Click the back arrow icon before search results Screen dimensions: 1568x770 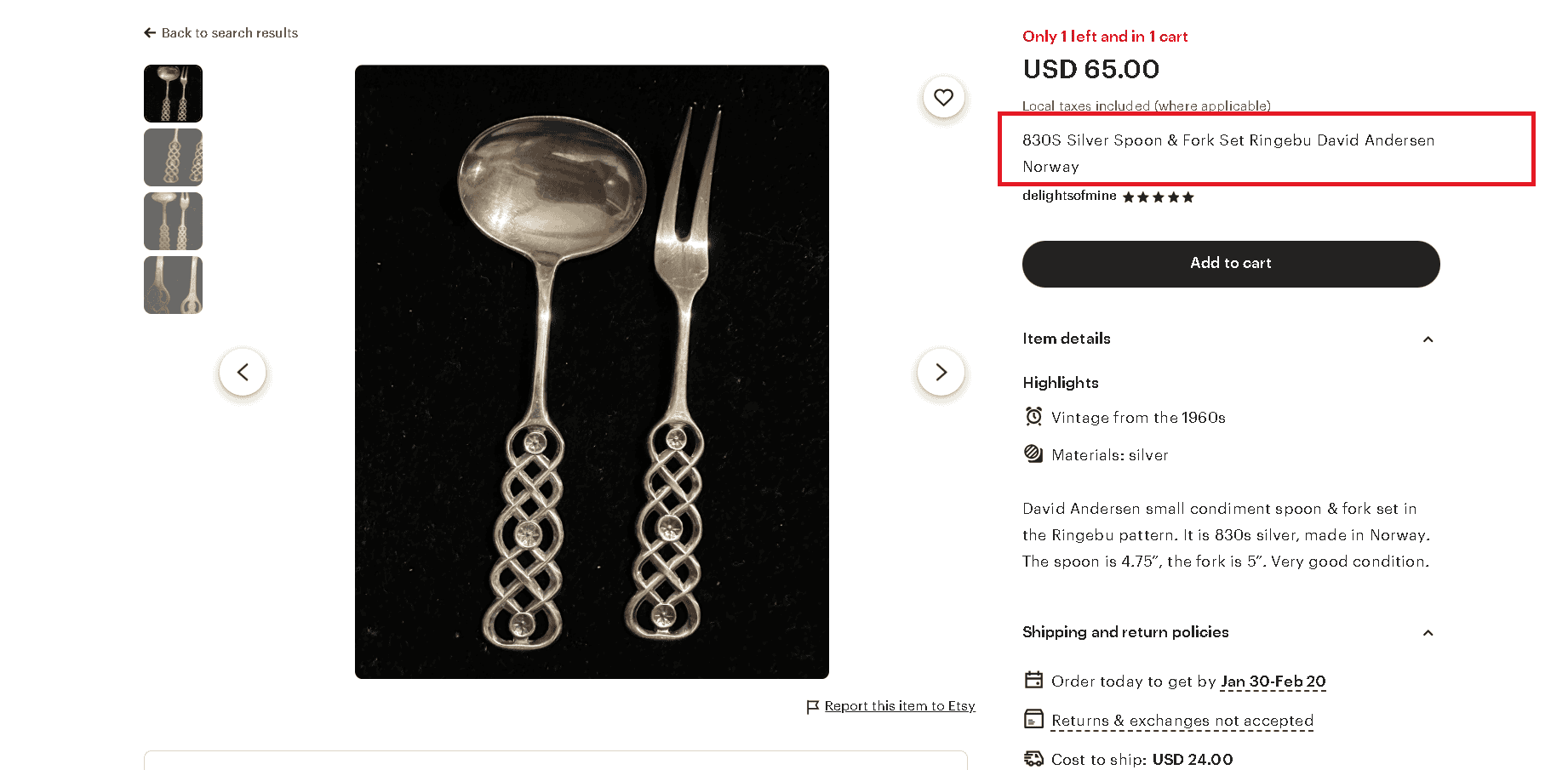pyautogui.click(x=150, y=32)
